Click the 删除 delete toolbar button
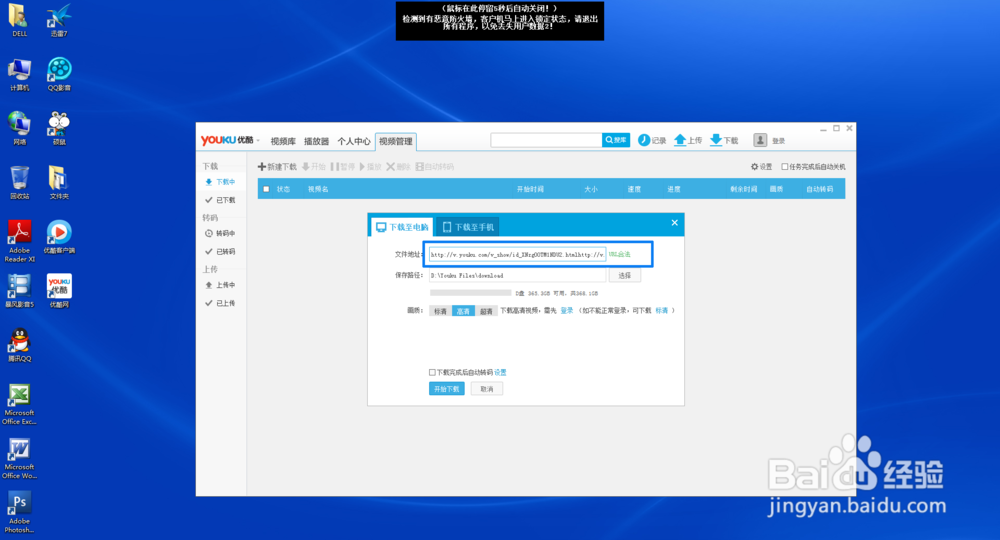Image resolution: width=1000 pixels, height=540 pixels. pos(399,167)
